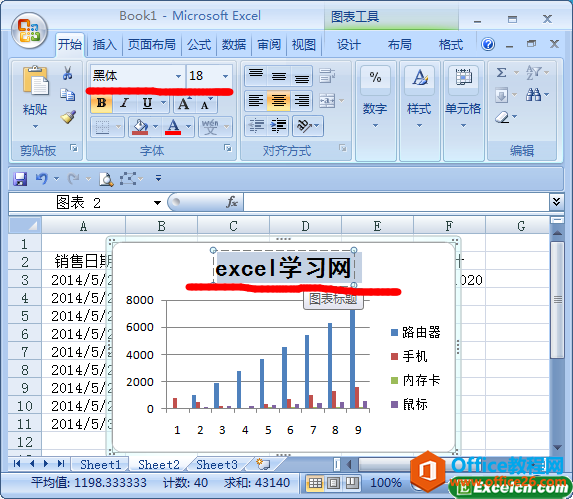The image size is (573, 499).
Task: Click the Paste clipboard icon
Action: (x=35, y=81)
